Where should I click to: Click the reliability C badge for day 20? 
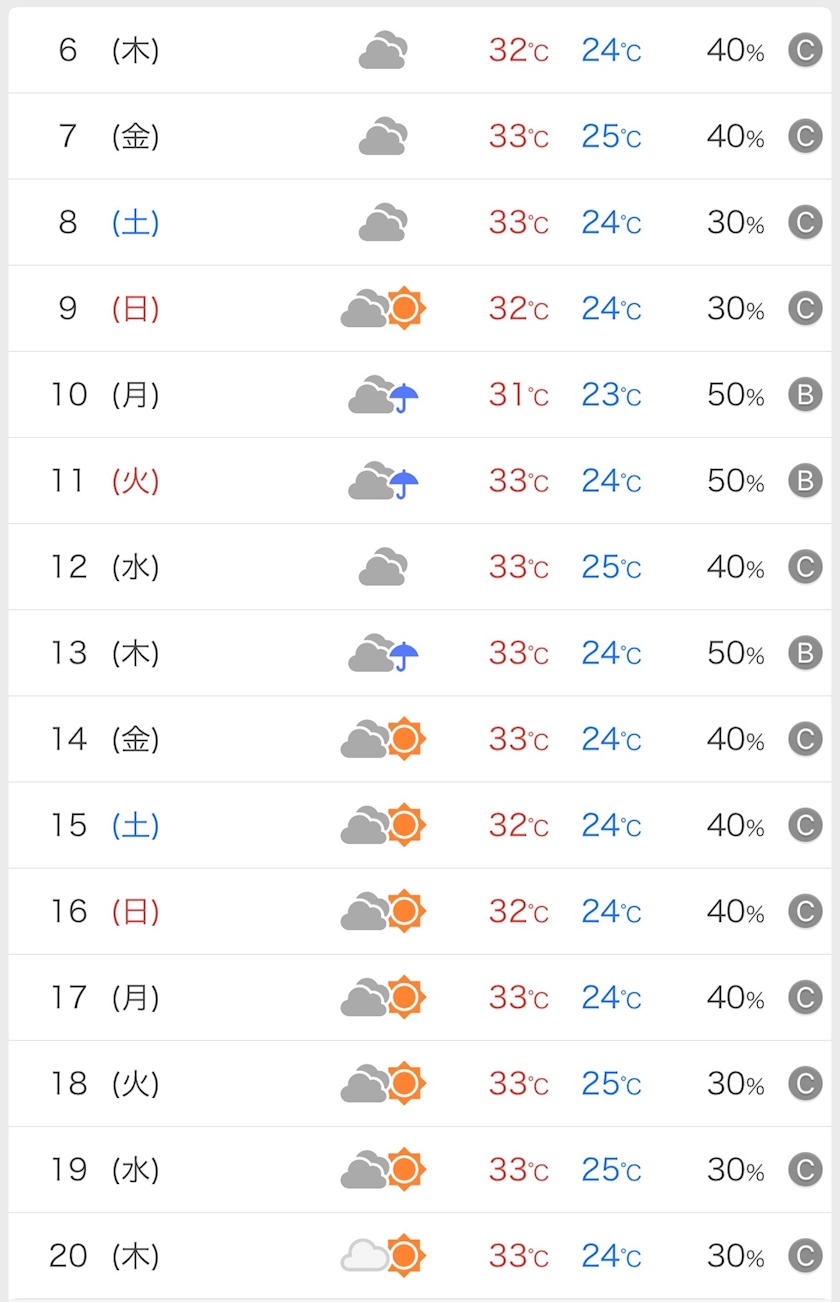pos(805,1256)
